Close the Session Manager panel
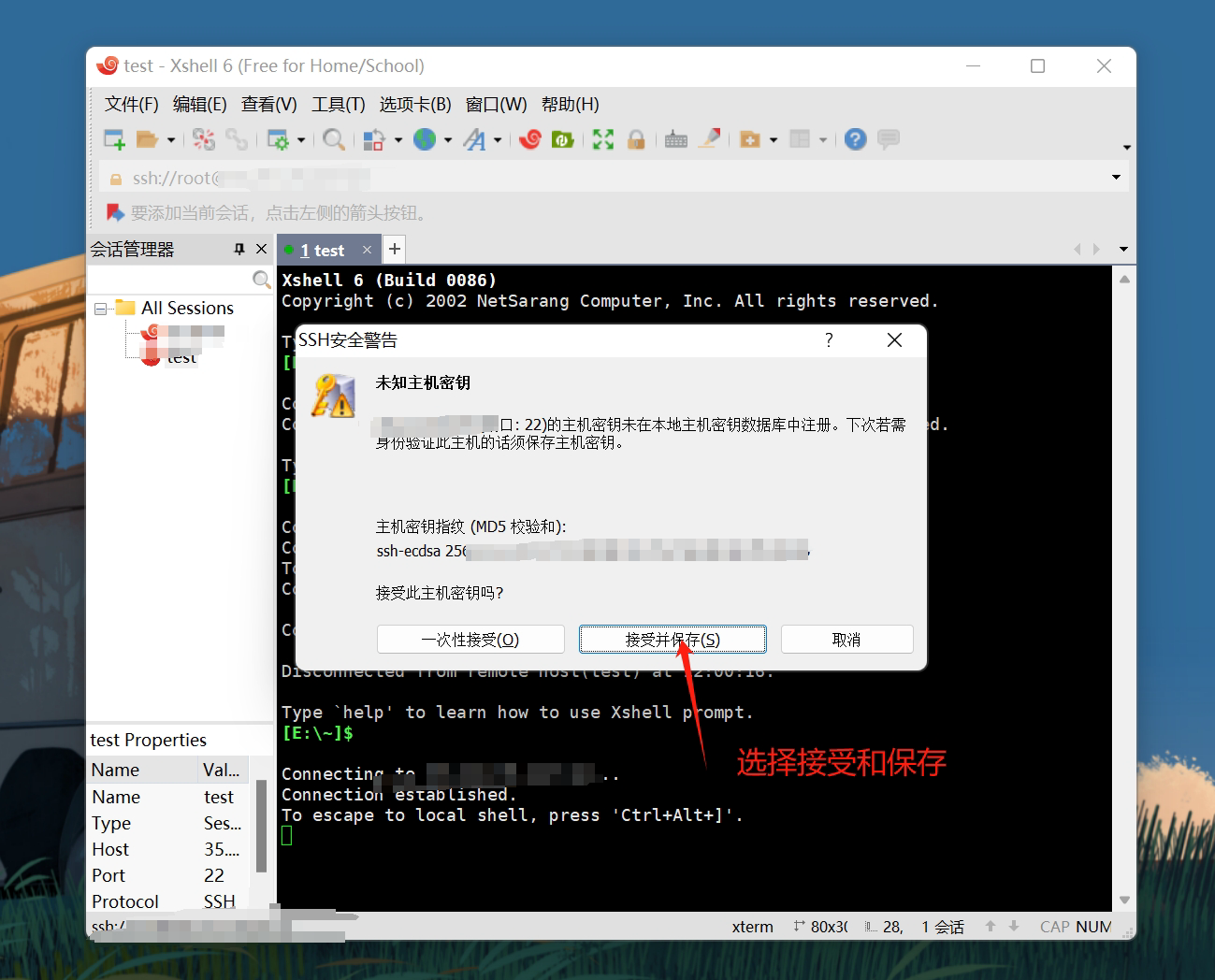 262,249
